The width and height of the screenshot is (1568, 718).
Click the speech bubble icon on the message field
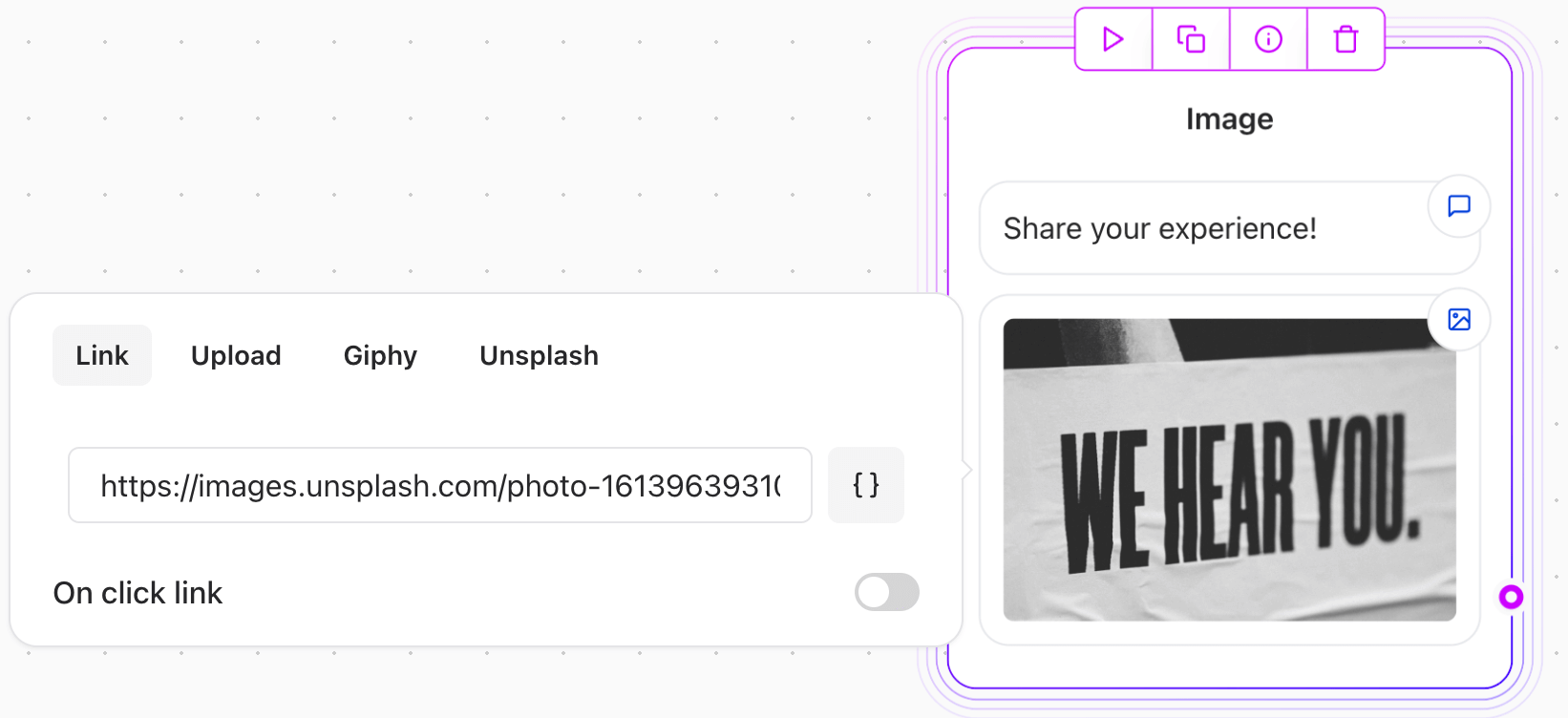[x=1458, y=206]
